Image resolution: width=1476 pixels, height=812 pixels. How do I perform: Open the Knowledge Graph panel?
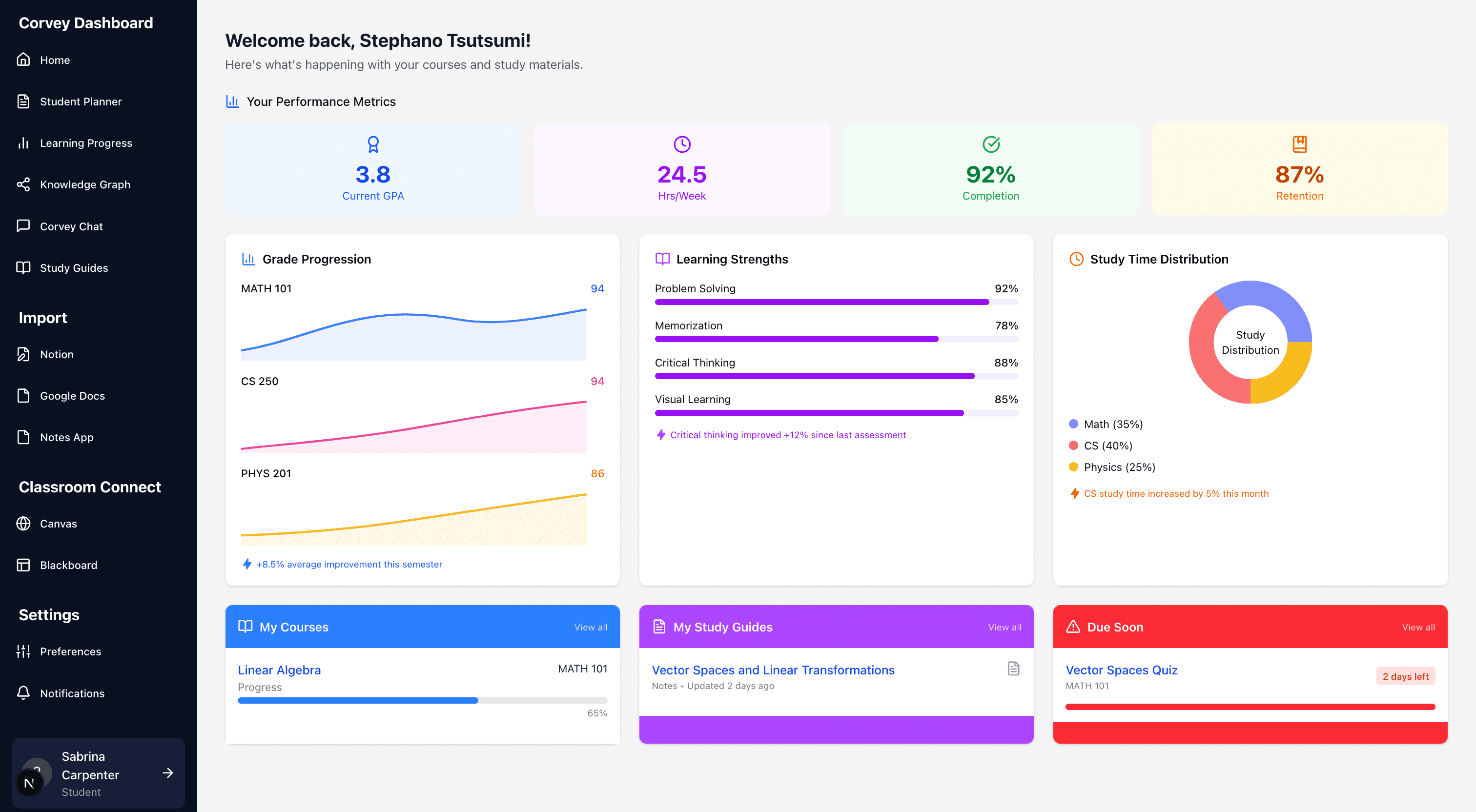click(85, 184)
